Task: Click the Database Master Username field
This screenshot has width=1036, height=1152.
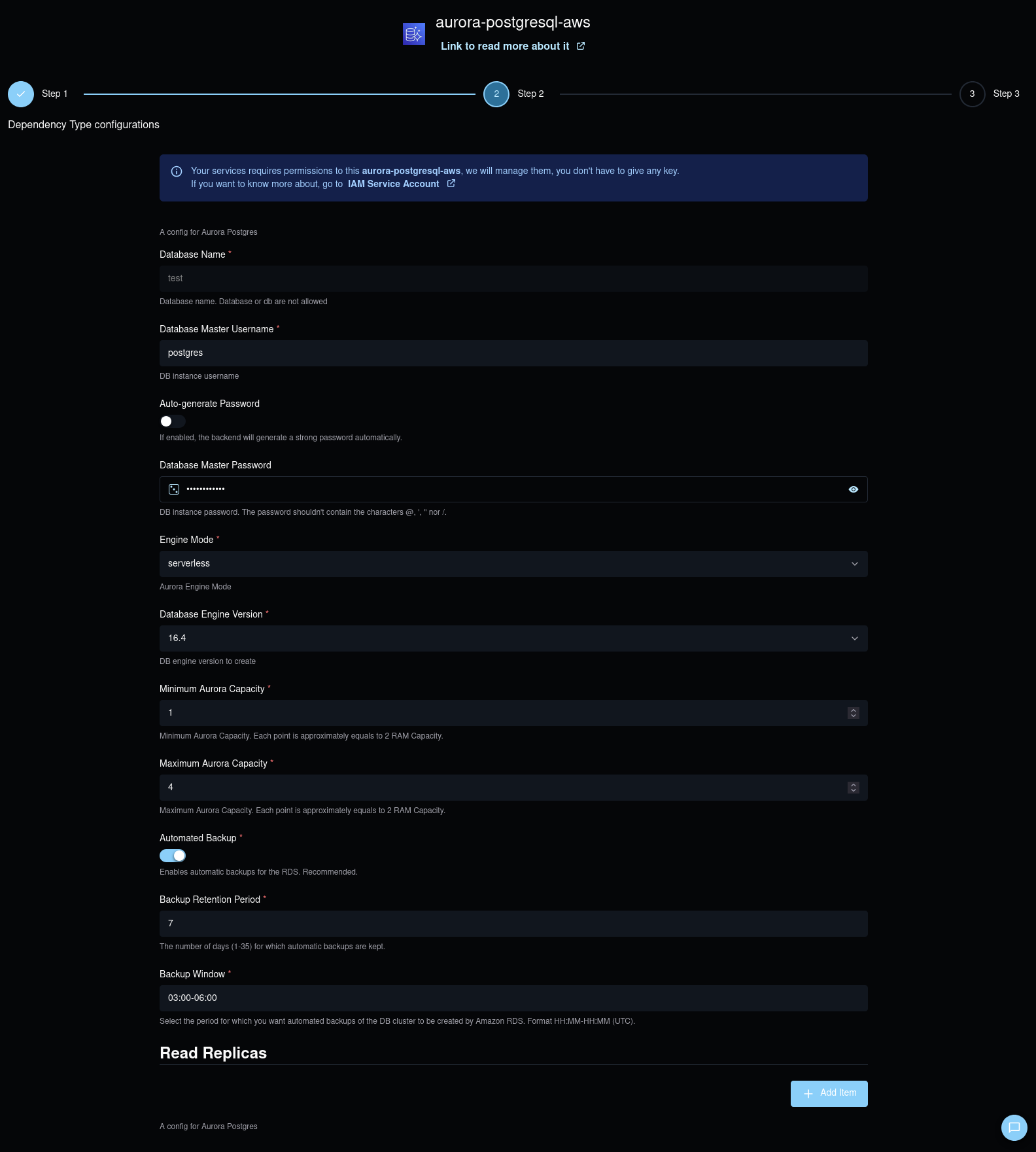Action: tap(513, 353)
